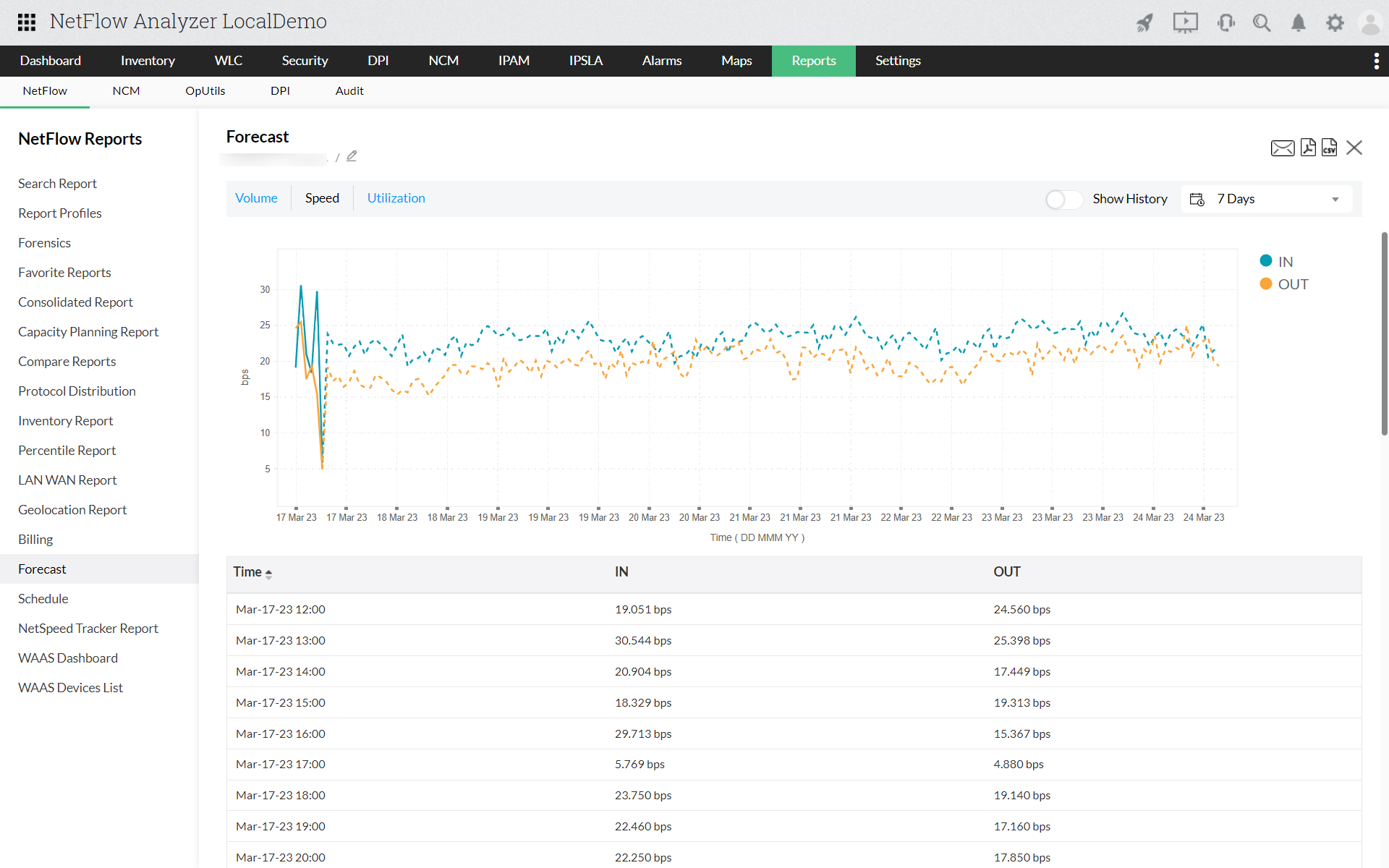The image size is (1389, 868).
Task: Click the schedule/calendar export icon
Action: coord(1198,198)
